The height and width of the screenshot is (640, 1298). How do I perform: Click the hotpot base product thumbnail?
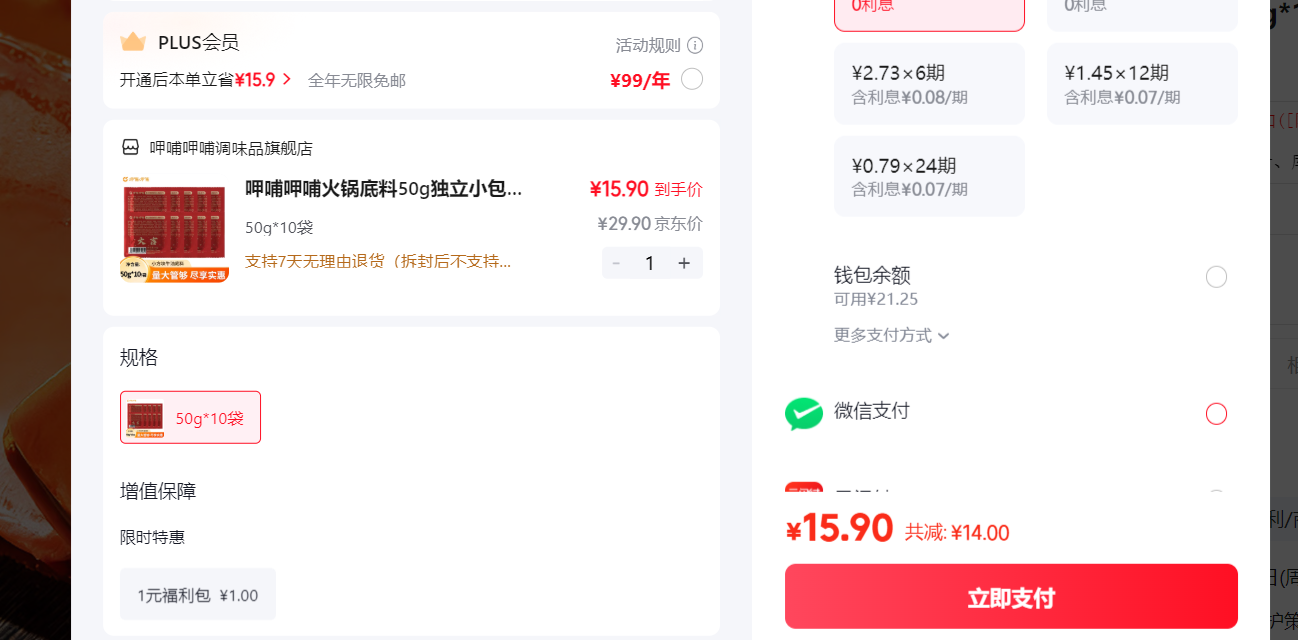174,229
